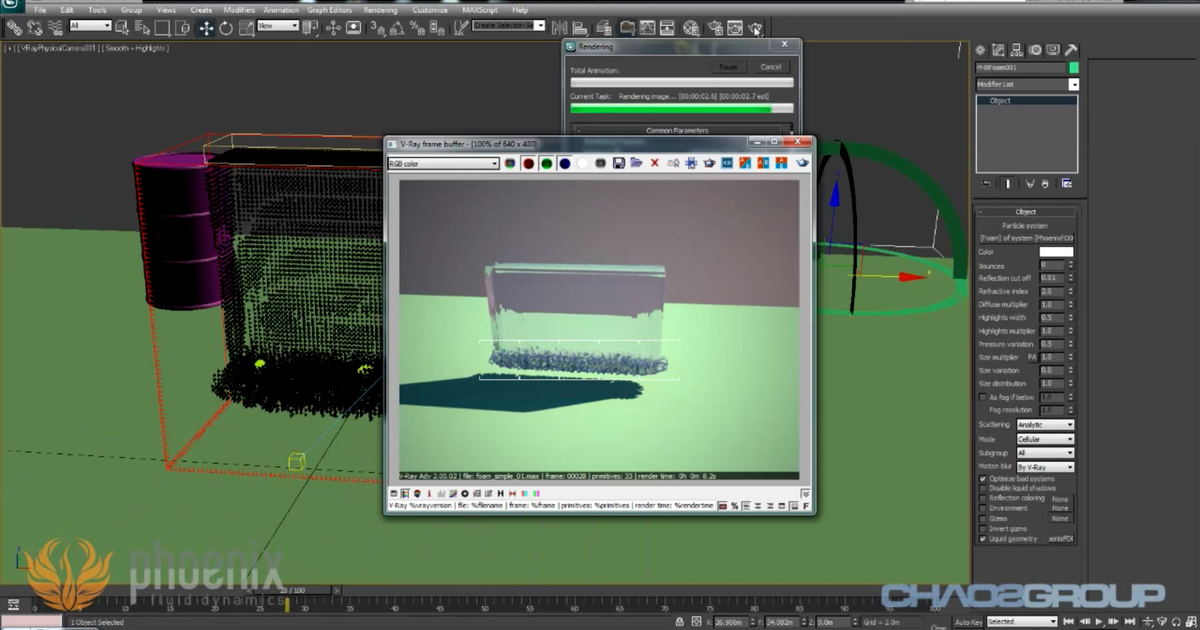1200x630 pixels.
Task: Save image from V-Ray frame buffer
Action: pos(618,163)
